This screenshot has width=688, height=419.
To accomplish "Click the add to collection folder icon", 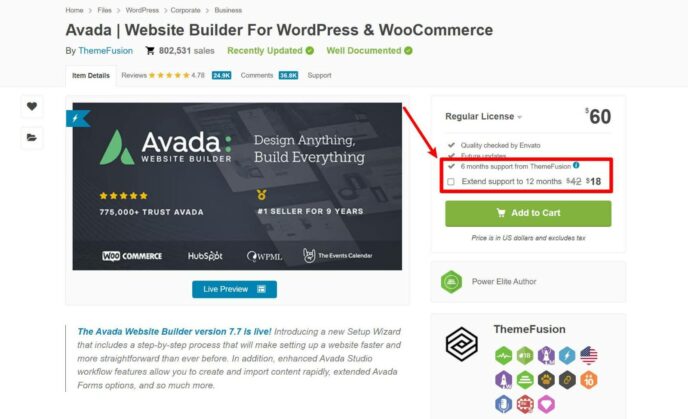I will pyautogui.click(x=32, y=137).
